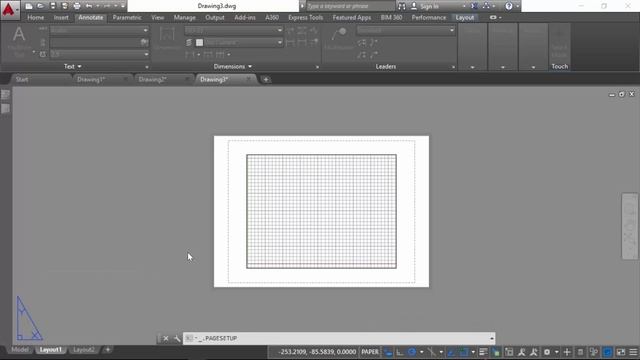The height and width of the screenshot is (360, 640).
Task: Click the Hardware Acceleration icon in status bar
Action: (607, 352)
